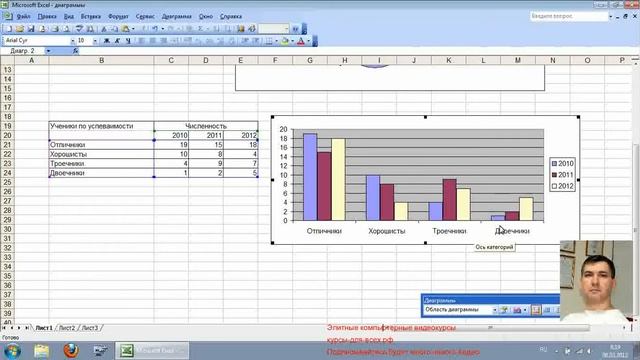This screenshot has height=360, width=640.
Task: Click the Chart Type icon
Action: (517, 310)
